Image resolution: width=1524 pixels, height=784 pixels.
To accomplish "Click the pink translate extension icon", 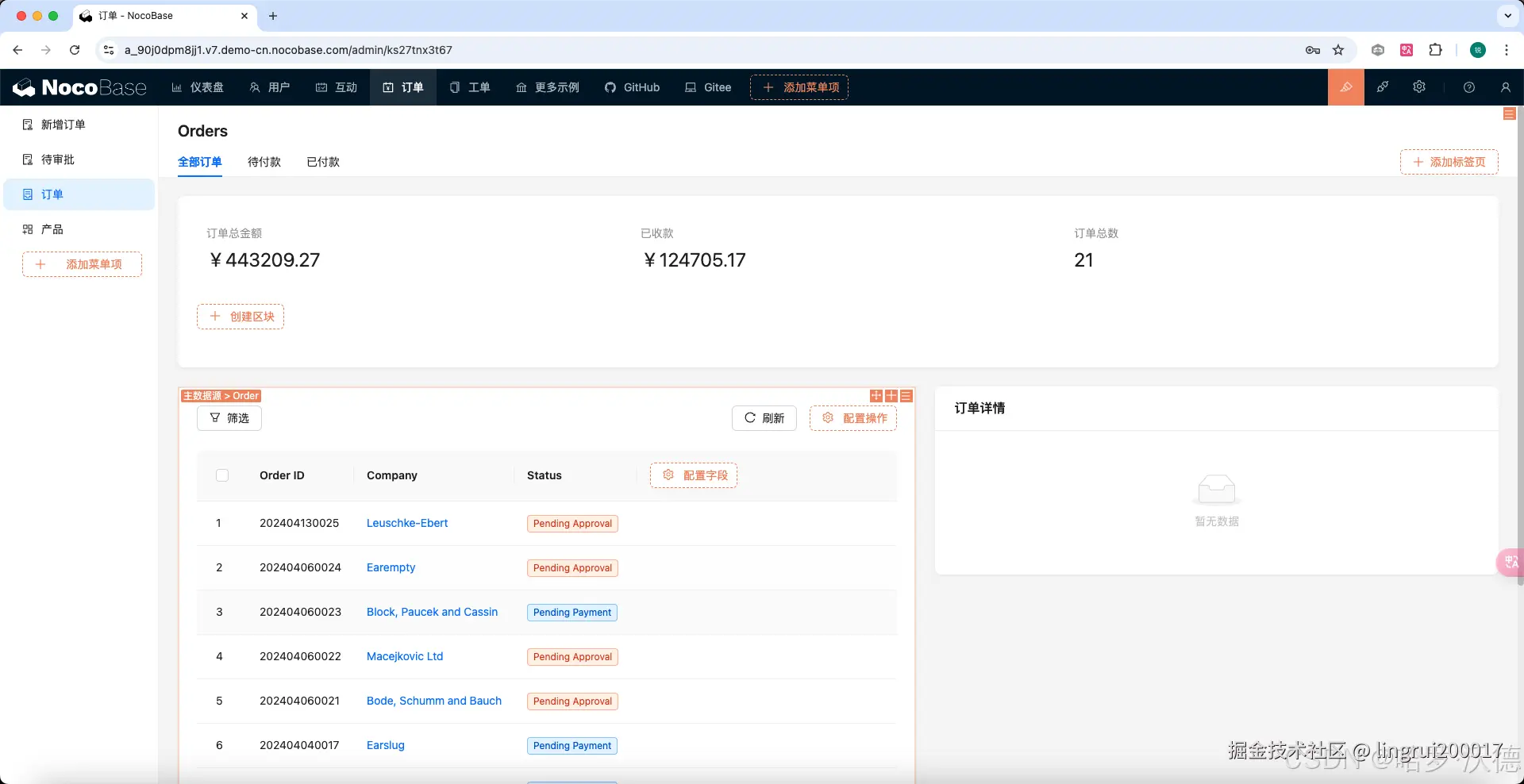I will coord(1407,50).
